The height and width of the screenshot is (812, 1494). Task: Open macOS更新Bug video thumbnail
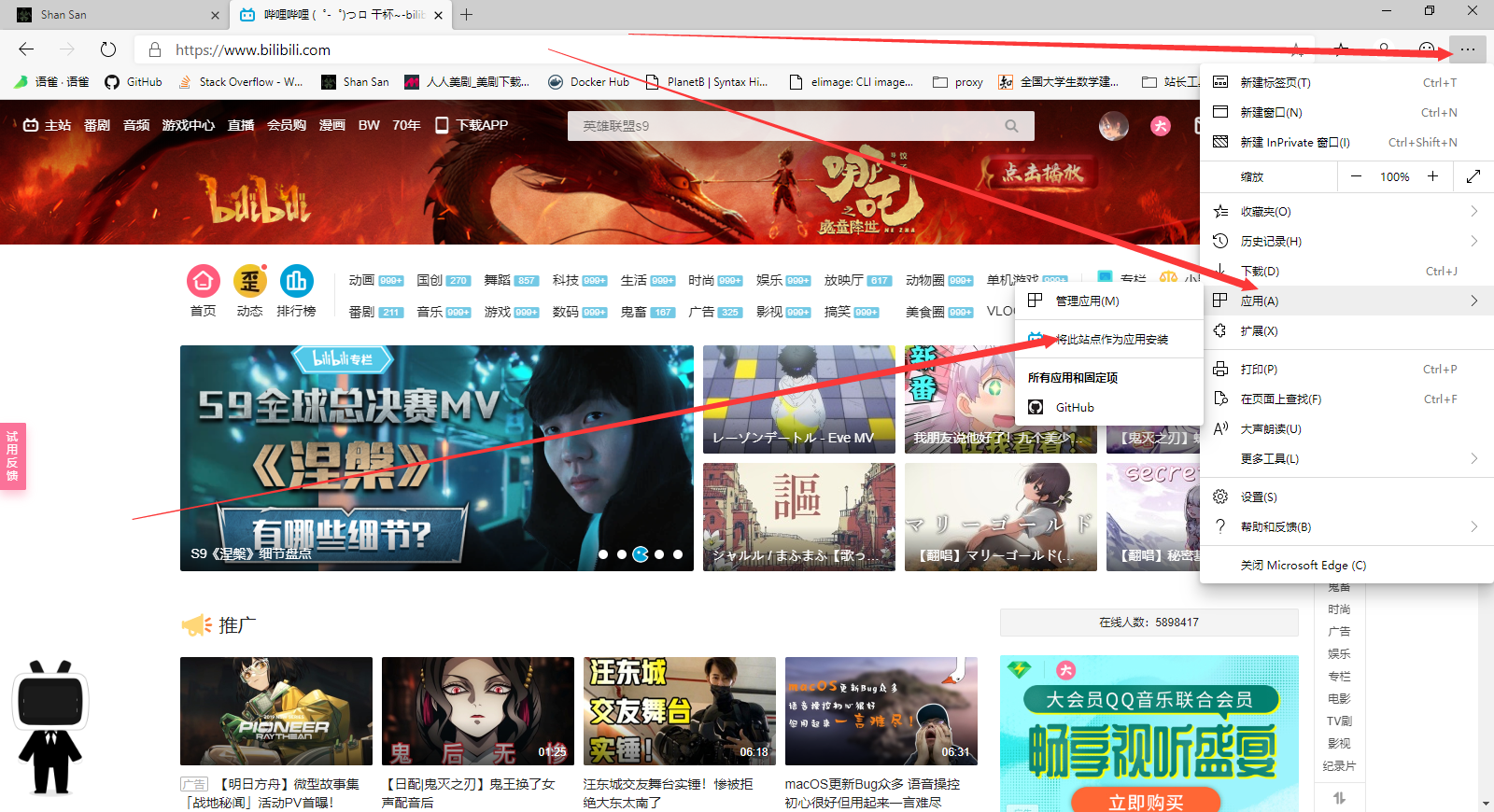point(881,711)
